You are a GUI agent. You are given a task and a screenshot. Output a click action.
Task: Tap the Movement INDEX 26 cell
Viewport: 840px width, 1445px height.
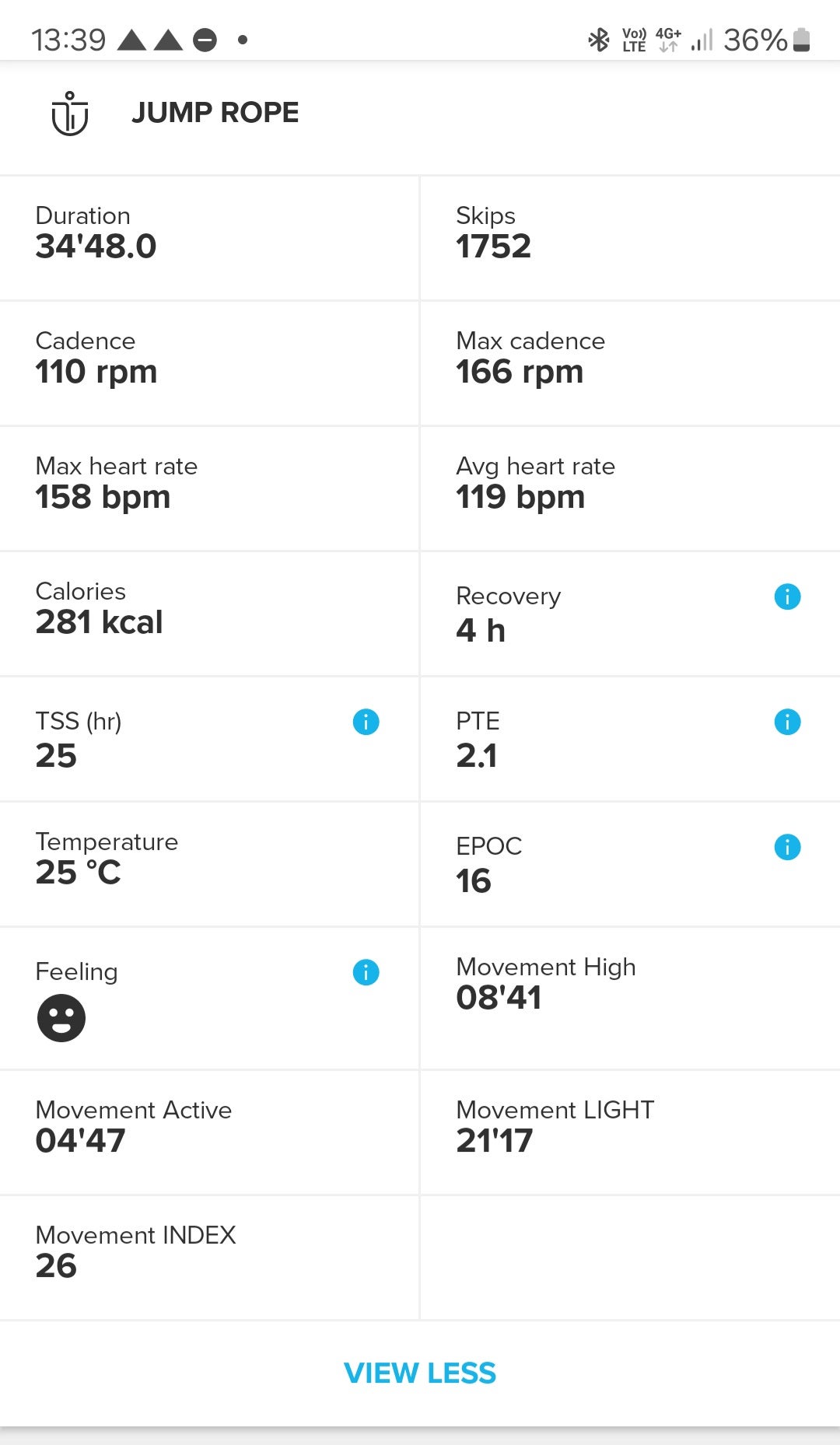point(209,1257)
